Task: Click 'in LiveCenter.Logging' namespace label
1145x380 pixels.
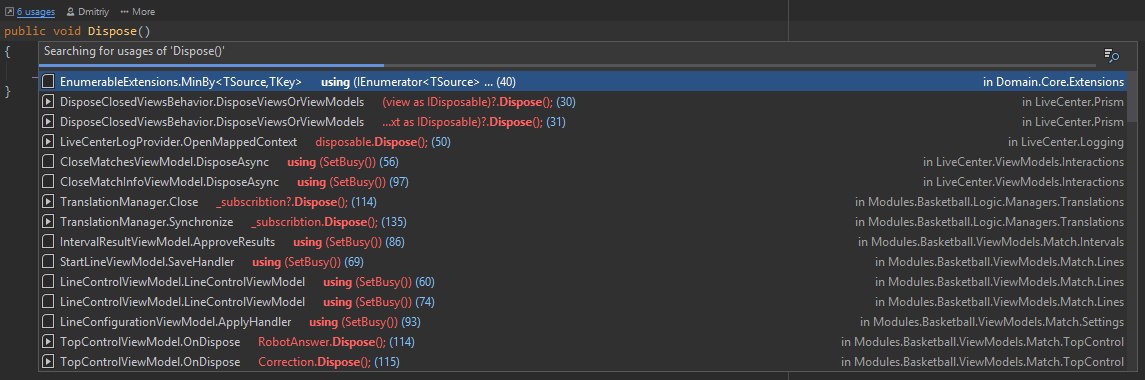Action: pos(1066,142)
